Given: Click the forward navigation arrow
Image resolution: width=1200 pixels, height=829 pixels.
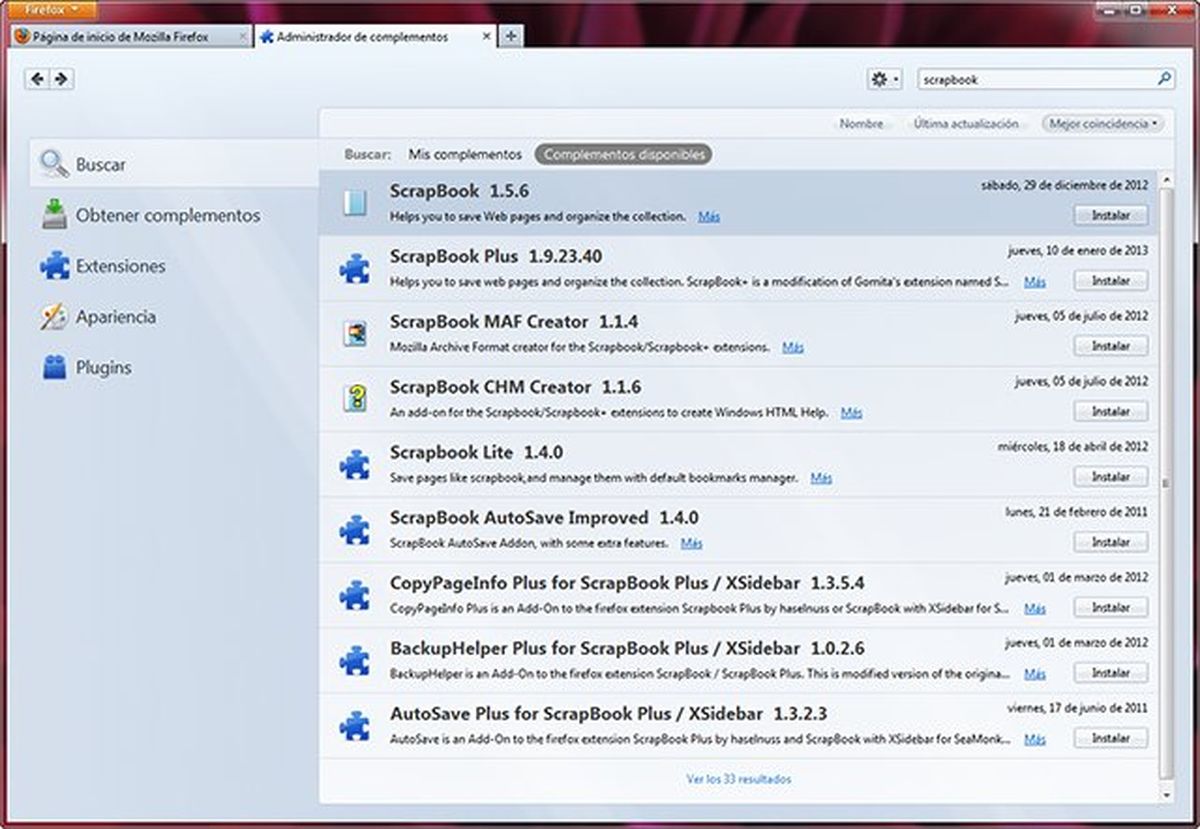Looking at the screenshot, I should [62, 78].
